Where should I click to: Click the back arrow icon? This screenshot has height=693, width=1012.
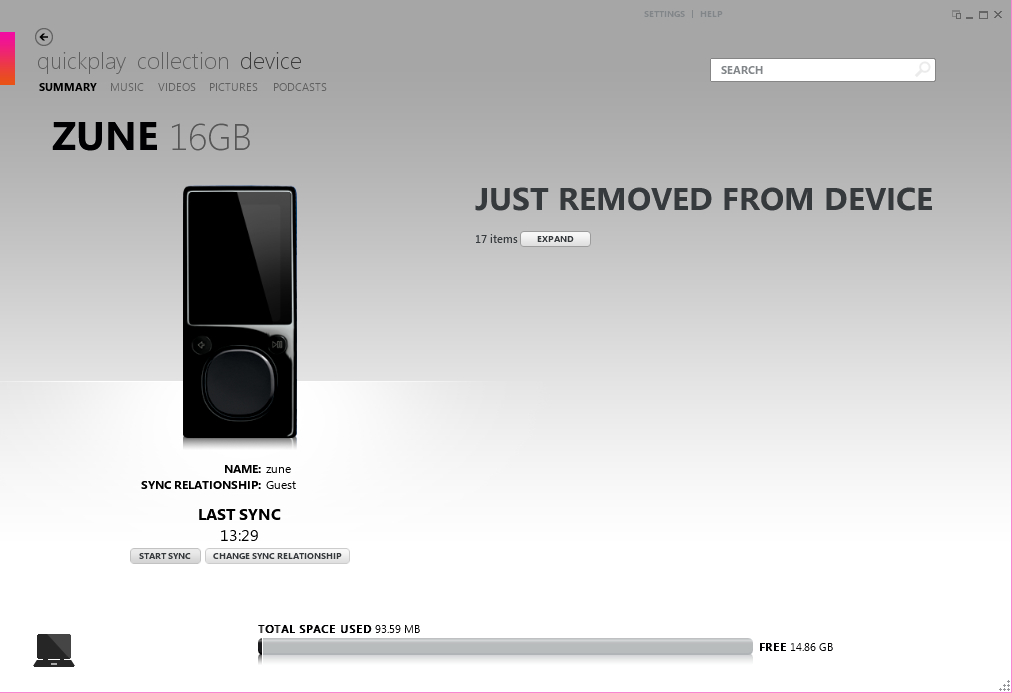tap(44, 37)
